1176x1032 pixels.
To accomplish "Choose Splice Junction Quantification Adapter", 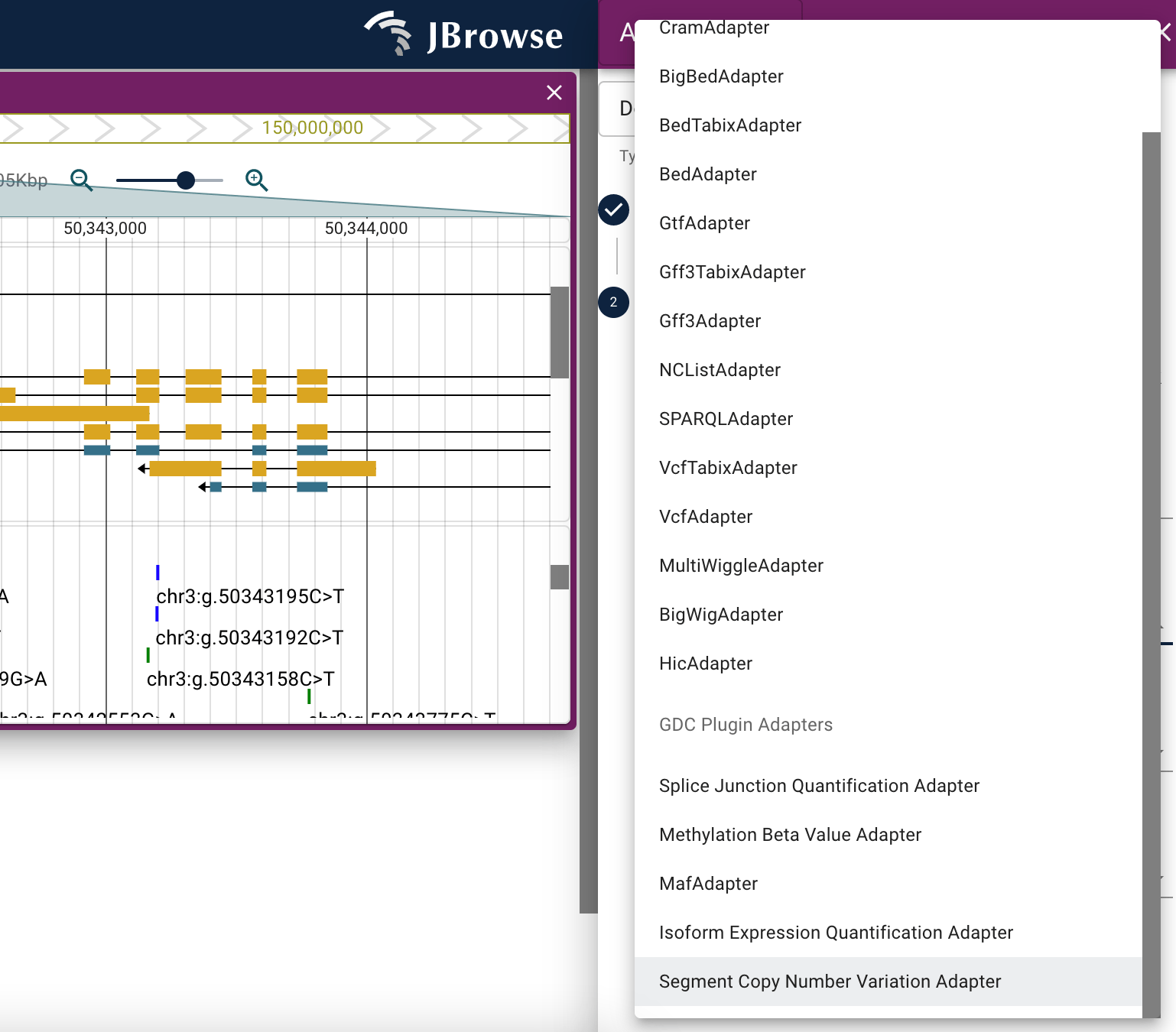I will [x=888, y=786].
